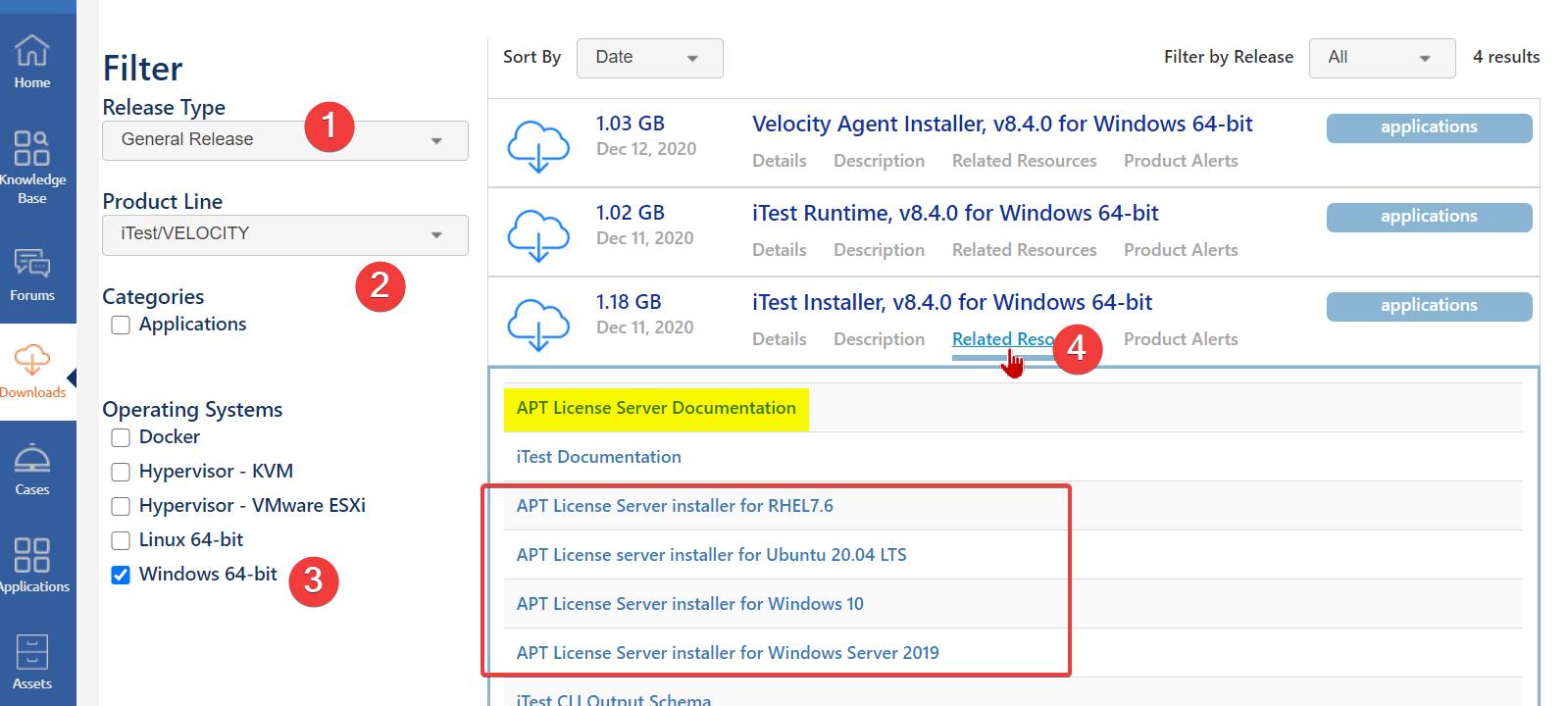
Task: Open iTest Runtime v8.4.0 title link
Action: click(955, 214)
